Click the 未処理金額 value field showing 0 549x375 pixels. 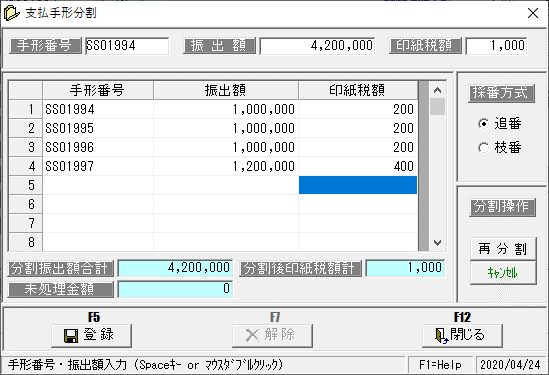coord(175,289)
